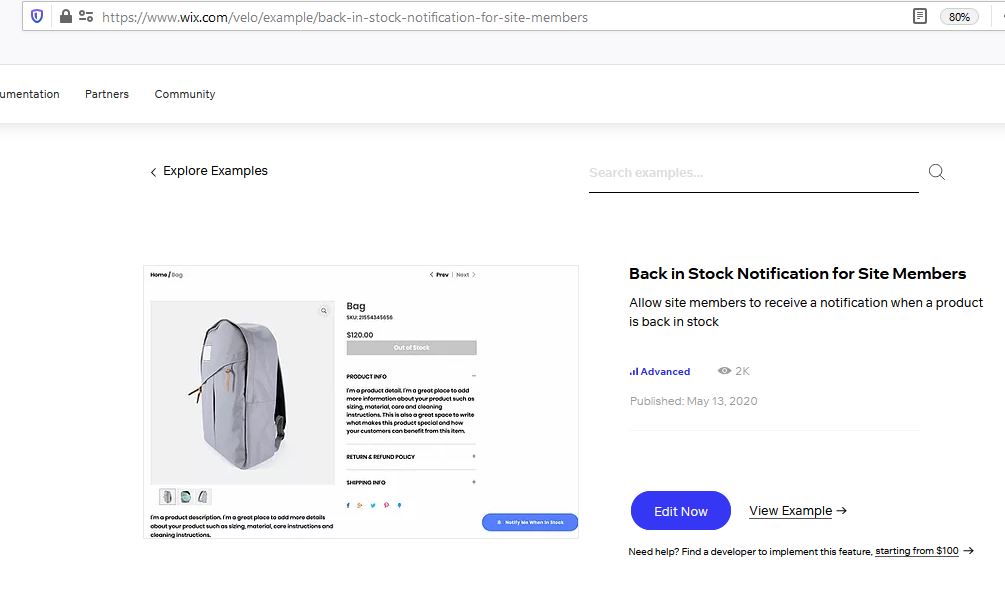Click the 80% zoom level indicator
Screen dimensions: 1005x593
[959, 17]
